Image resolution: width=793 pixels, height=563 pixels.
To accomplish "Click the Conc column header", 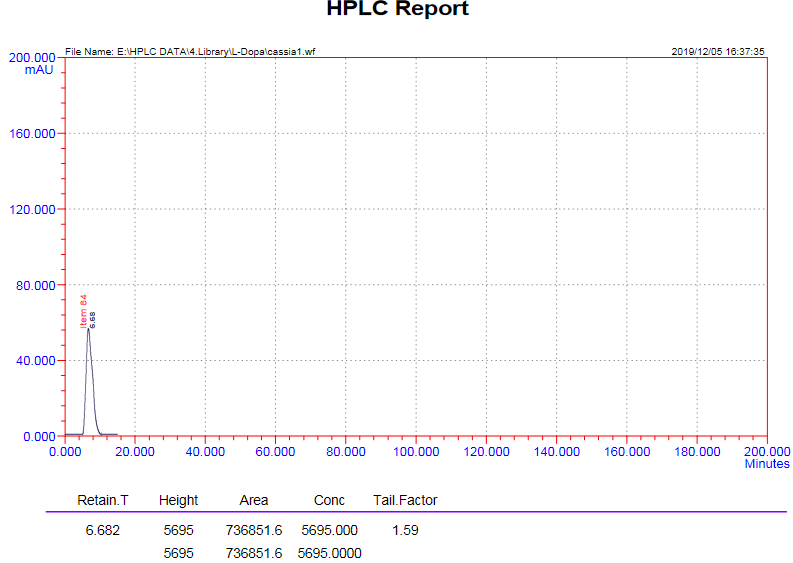I will tap(329, 500).
